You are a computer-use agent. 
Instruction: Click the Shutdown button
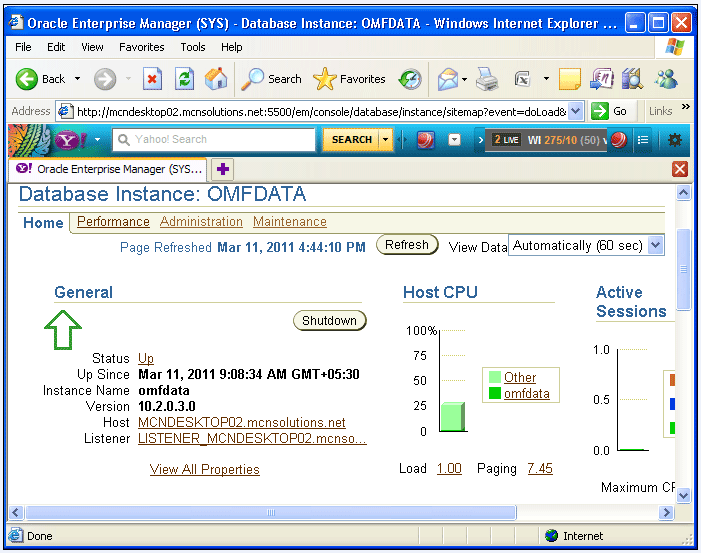pos(329,321)
